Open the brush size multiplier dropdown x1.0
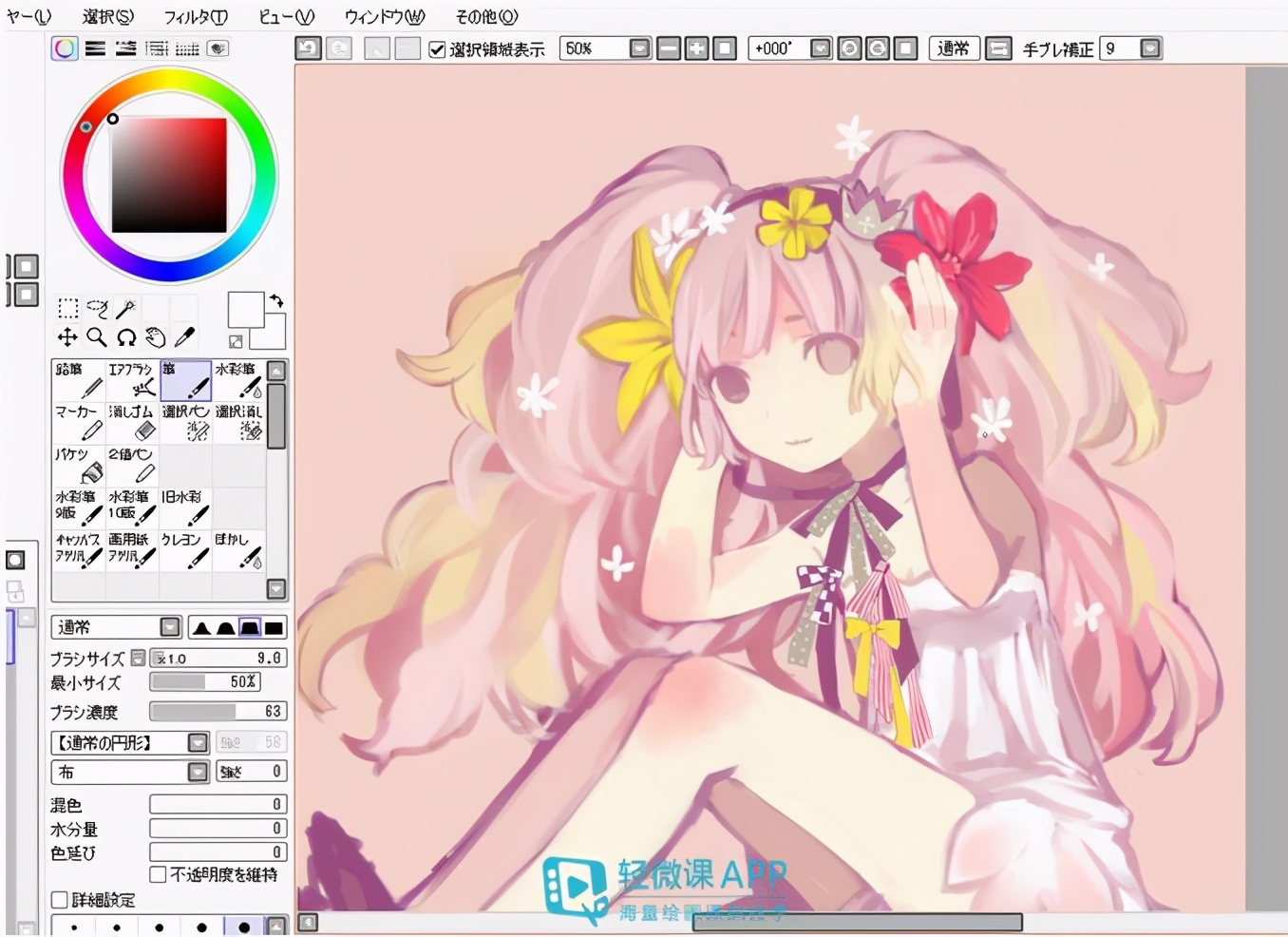This screenshot has height=937, width=1288. click(x=138, y=658)
